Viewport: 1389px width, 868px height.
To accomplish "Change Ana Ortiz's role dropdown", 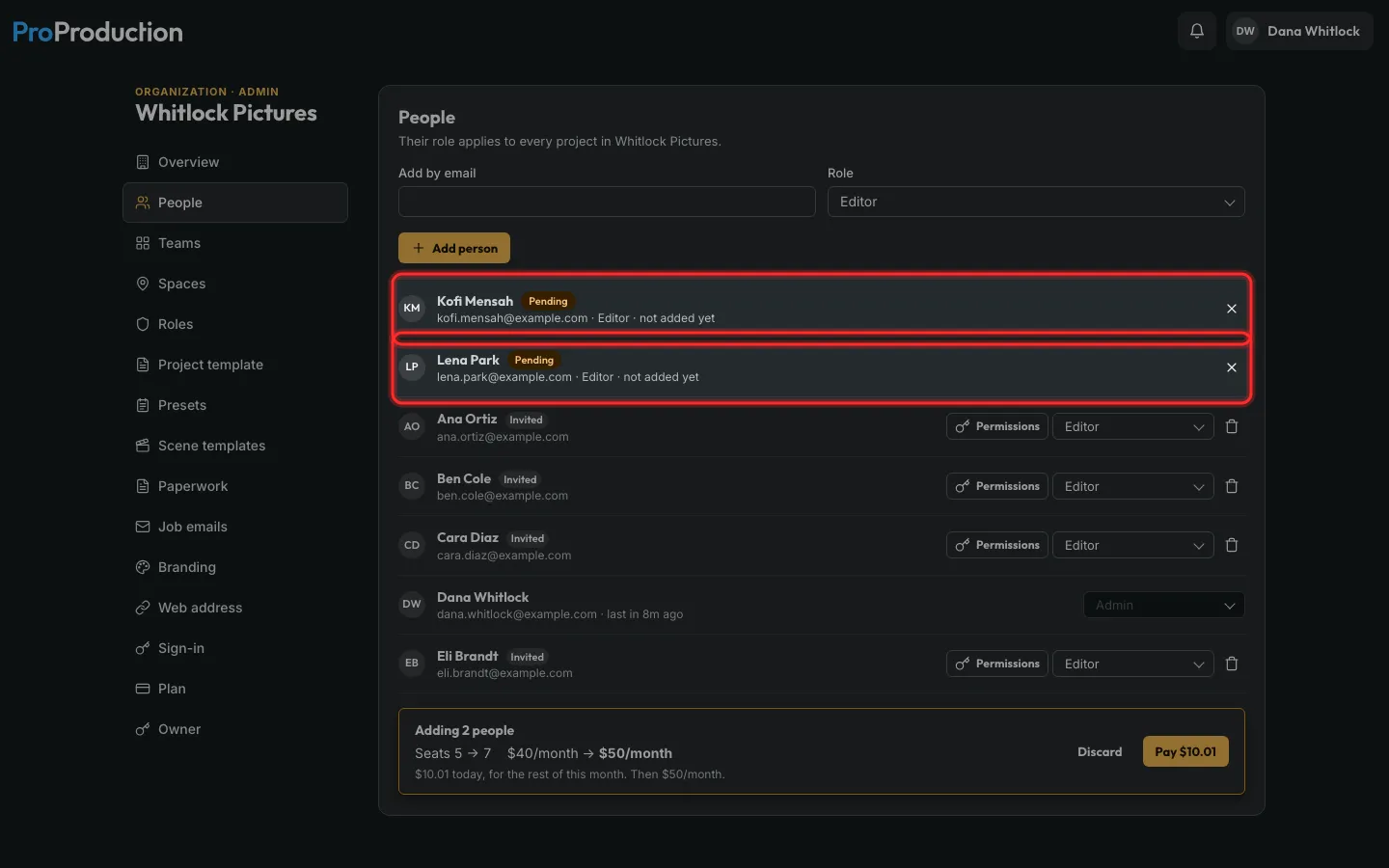I will click(x=1132, y=426).
